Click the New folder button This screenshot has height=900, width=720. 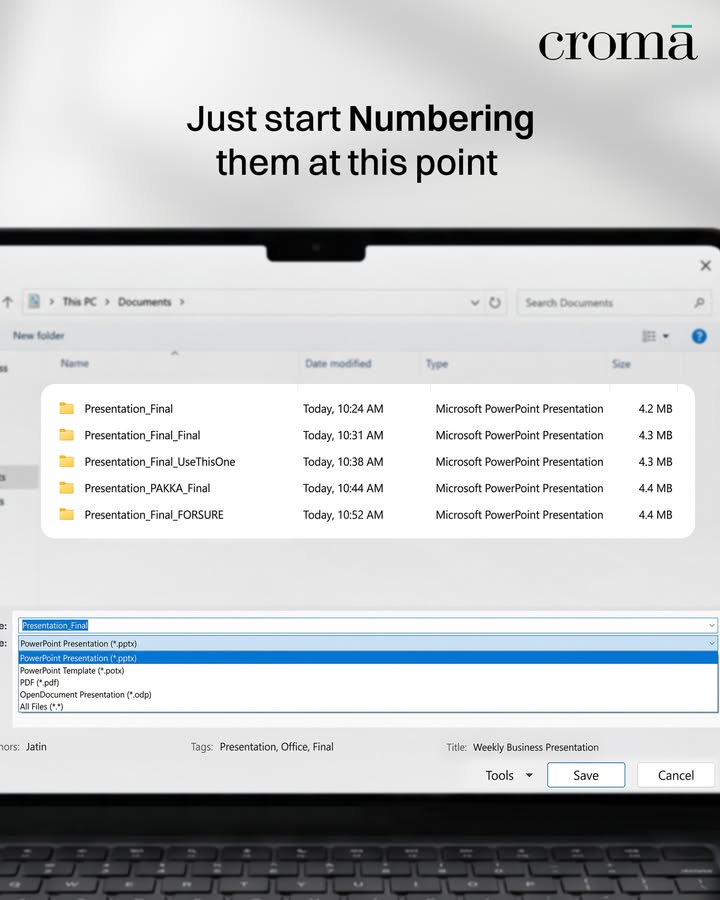click(38, 336)
